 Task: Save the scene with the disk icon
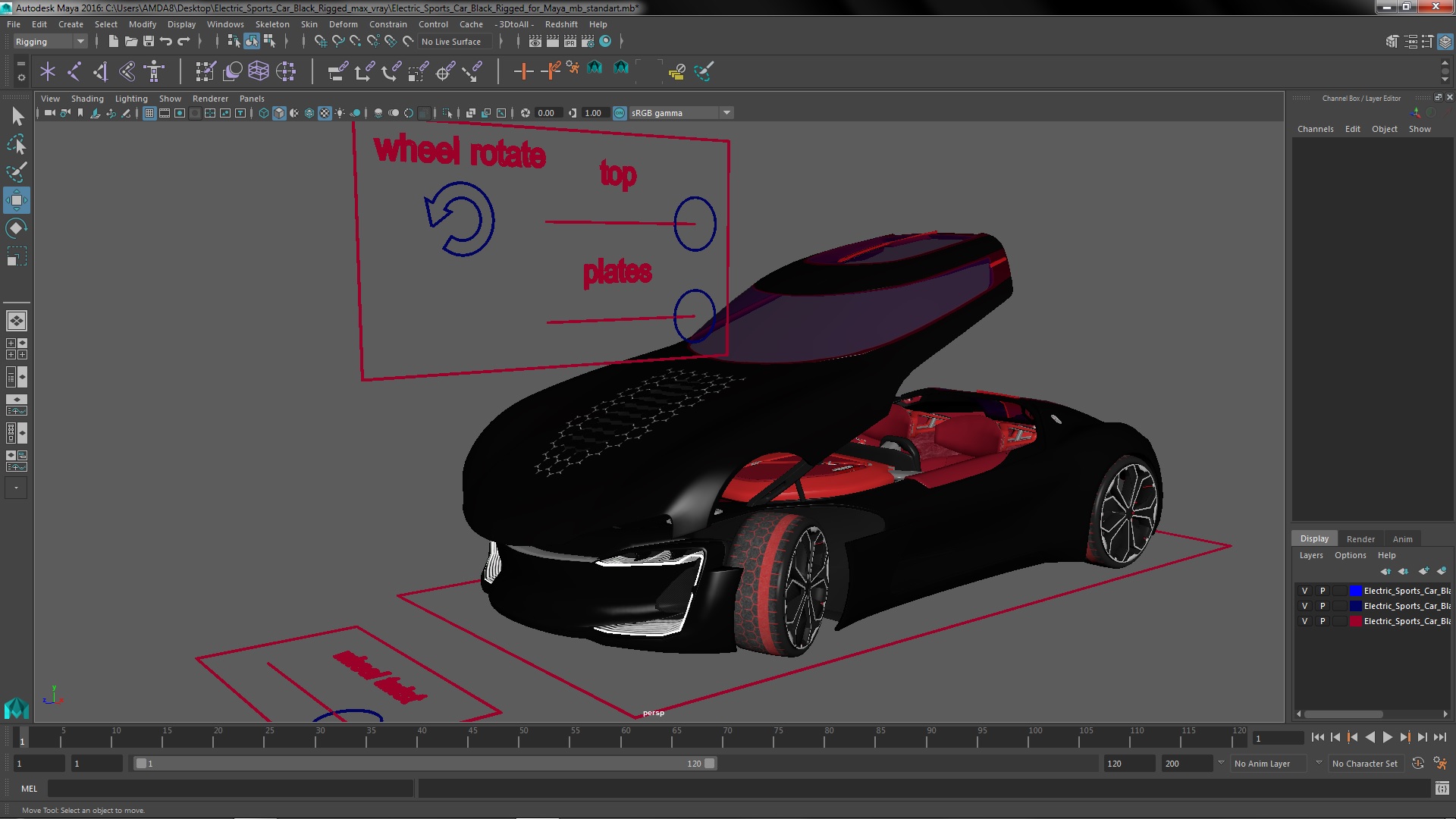click(149, 41)
